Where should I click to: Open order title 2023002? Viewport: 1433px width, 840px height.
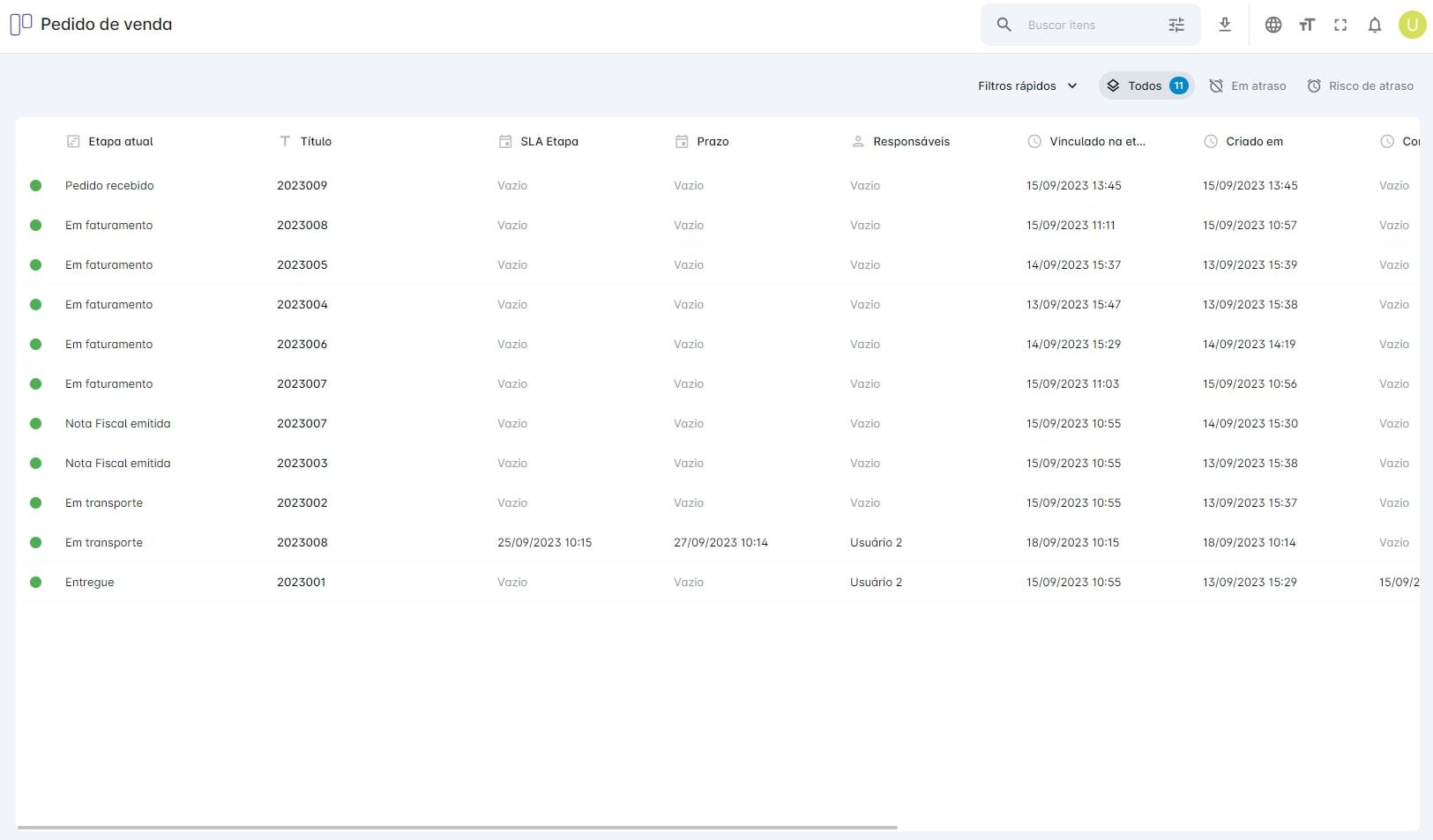pos(302,502)
